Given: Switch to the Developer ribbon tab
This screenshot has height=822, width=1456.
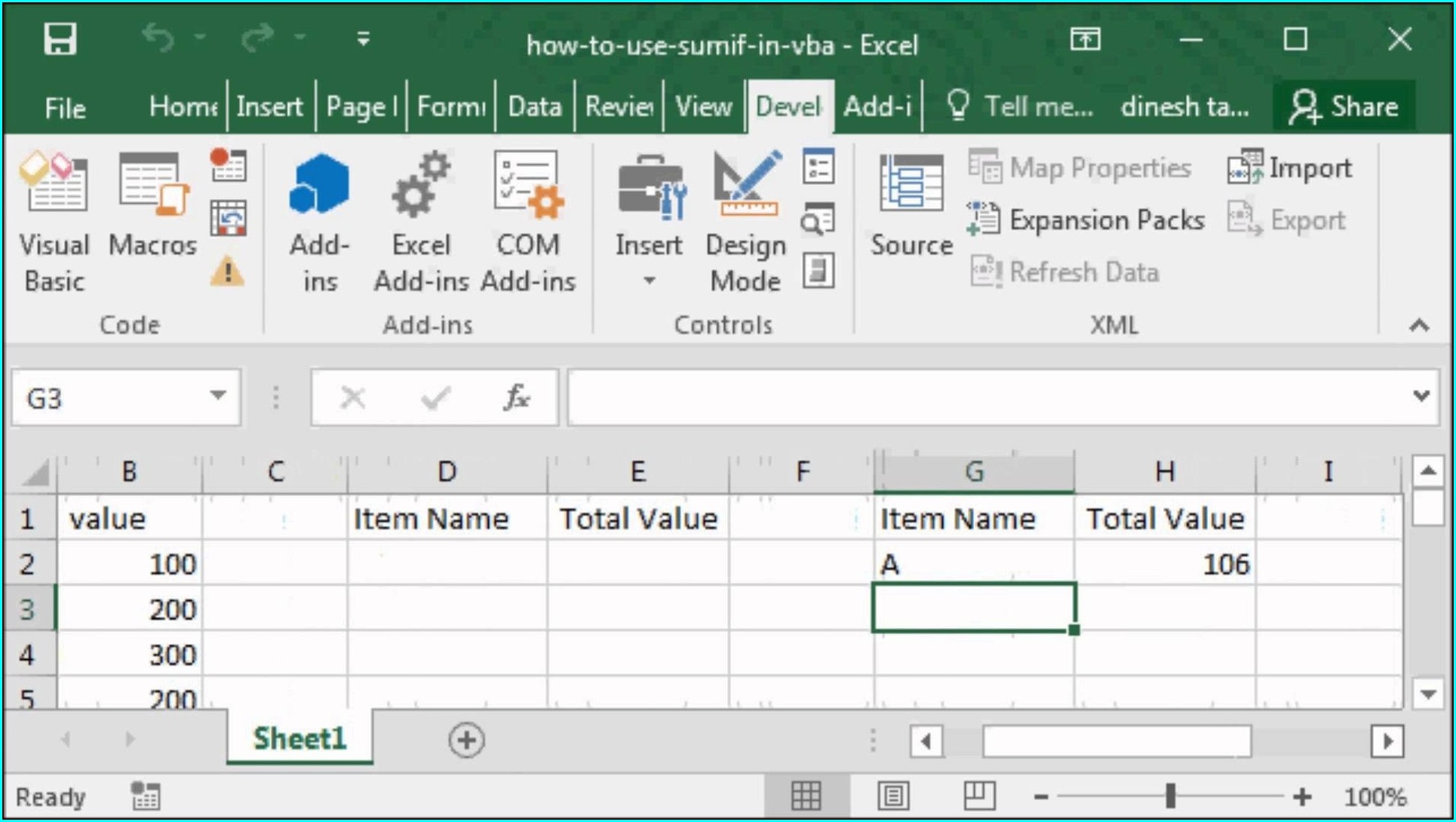Looking at the screenshot, I should coord(788,106).
